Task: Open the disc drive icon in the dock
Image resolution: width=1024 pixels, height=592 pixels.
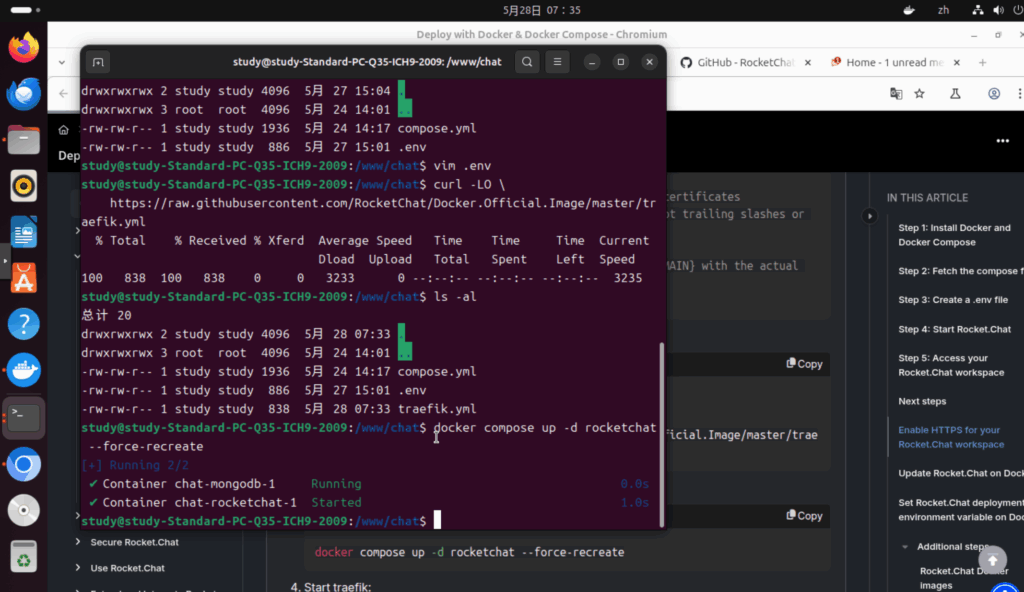Action: coord(24,510)
